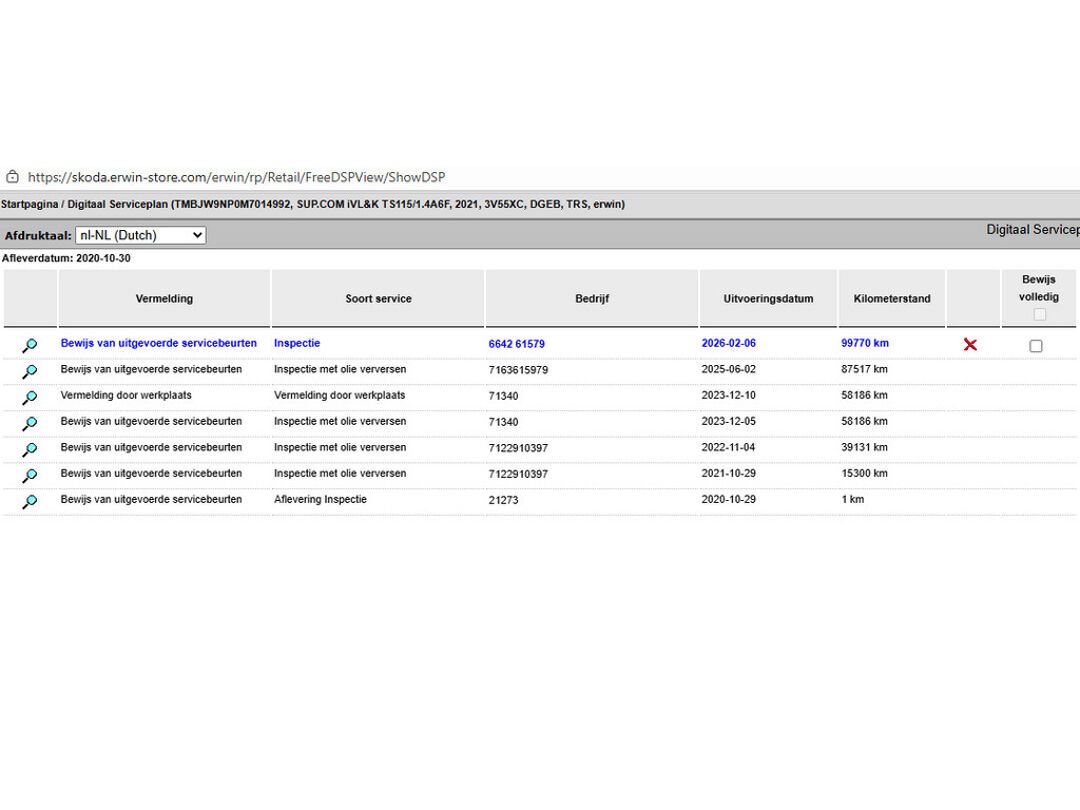Click the blue 6642 61579 company number

516,344
